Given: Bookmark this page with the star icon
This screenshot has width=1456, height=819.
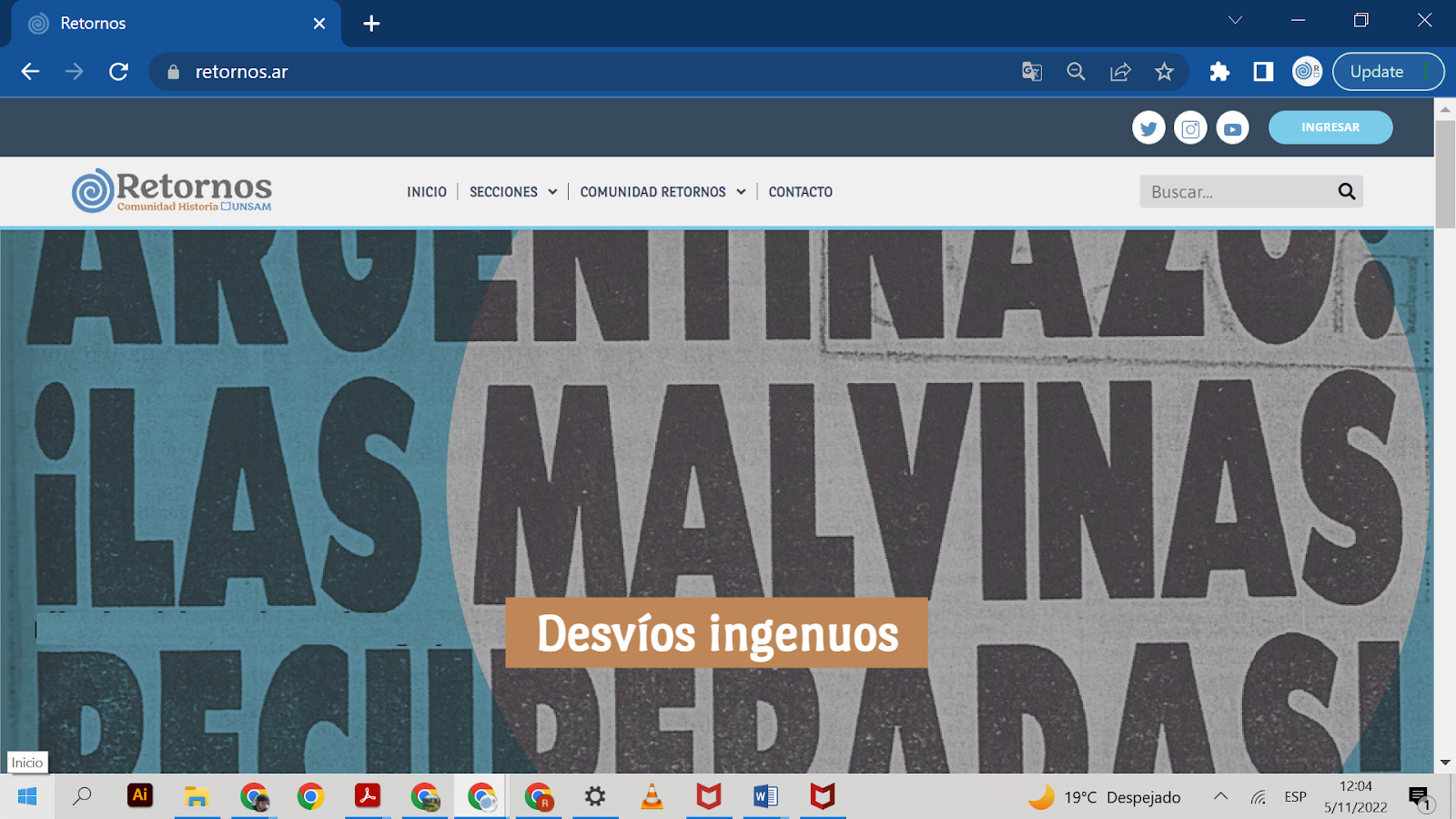Looking at the screenshot, I should [1164, 72].
